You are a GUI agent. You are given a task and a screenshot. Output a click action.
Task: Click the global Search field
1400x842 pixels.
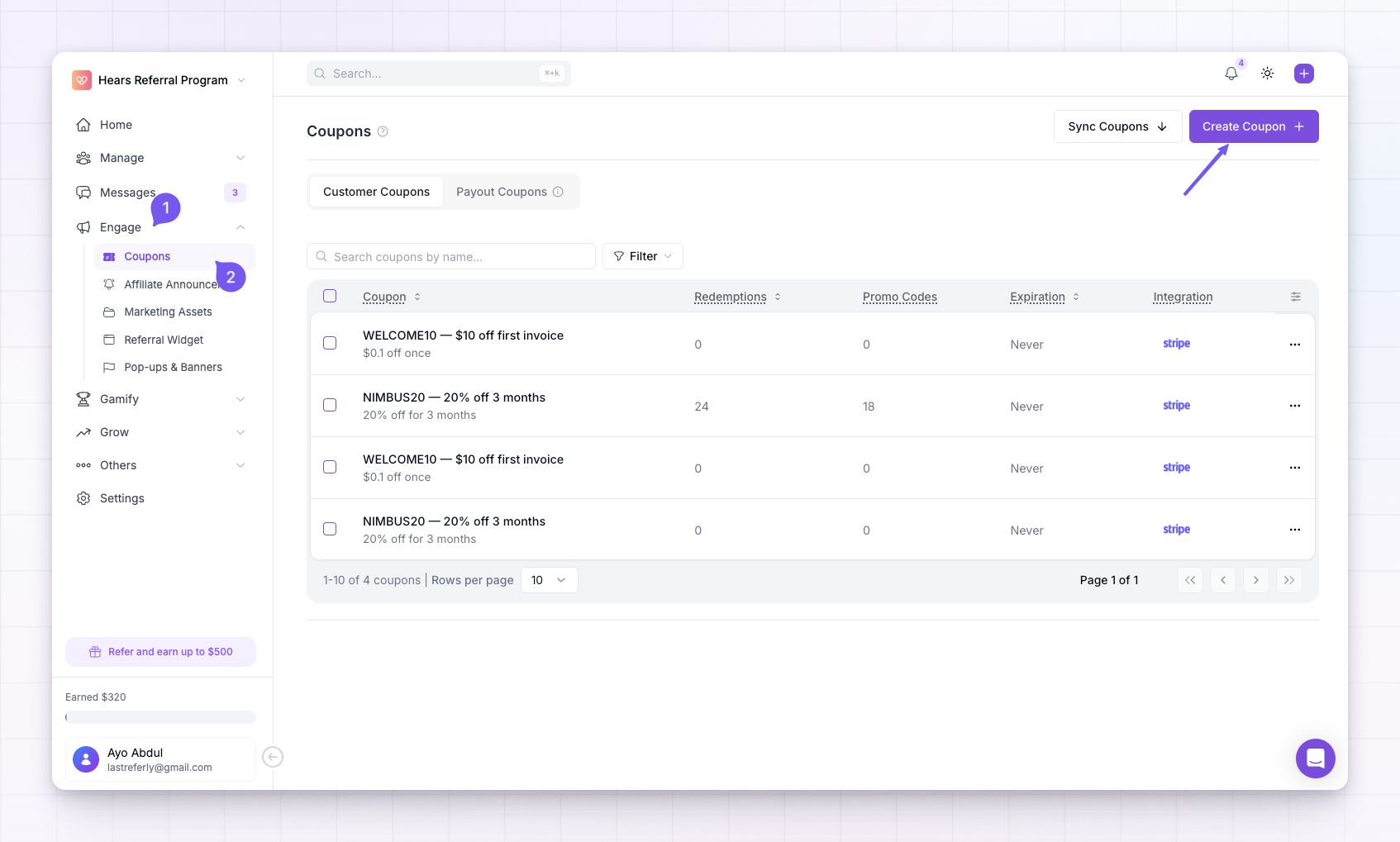(x=439, y=74)
